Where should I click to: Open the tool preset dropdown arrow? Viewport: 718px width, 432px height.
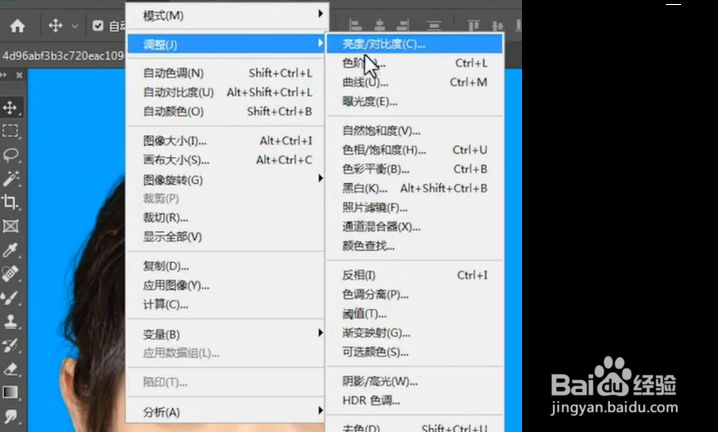(x=75, y=26)
